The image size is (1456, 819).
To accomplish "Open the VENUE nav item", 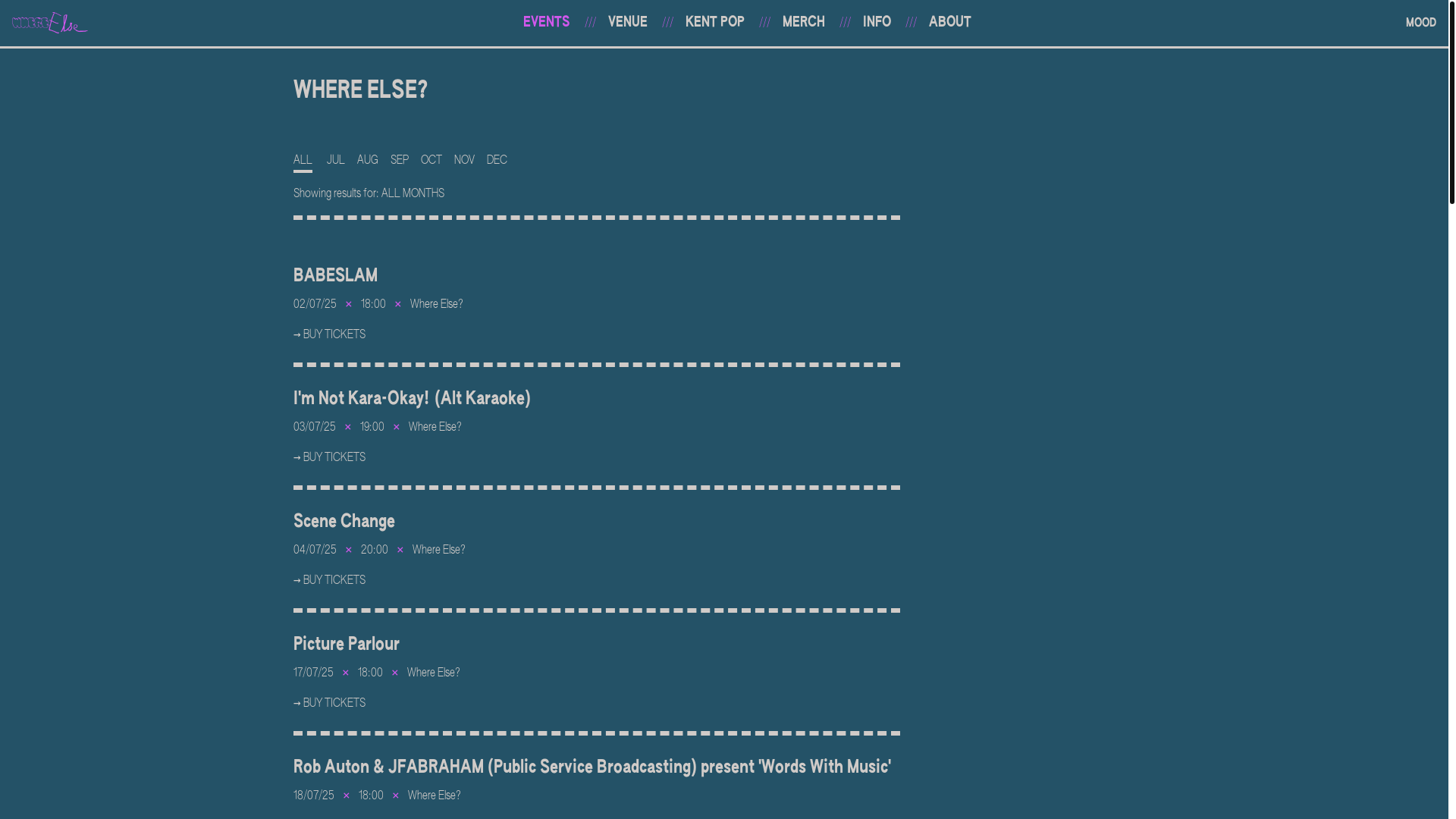I will (x=627, y=22).
